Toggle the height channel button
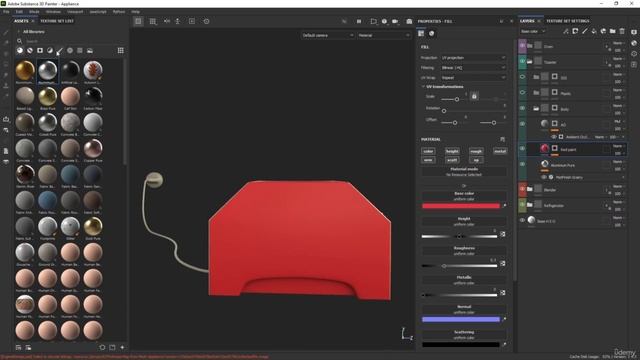The image size is (640, 360). click(452, 151)
